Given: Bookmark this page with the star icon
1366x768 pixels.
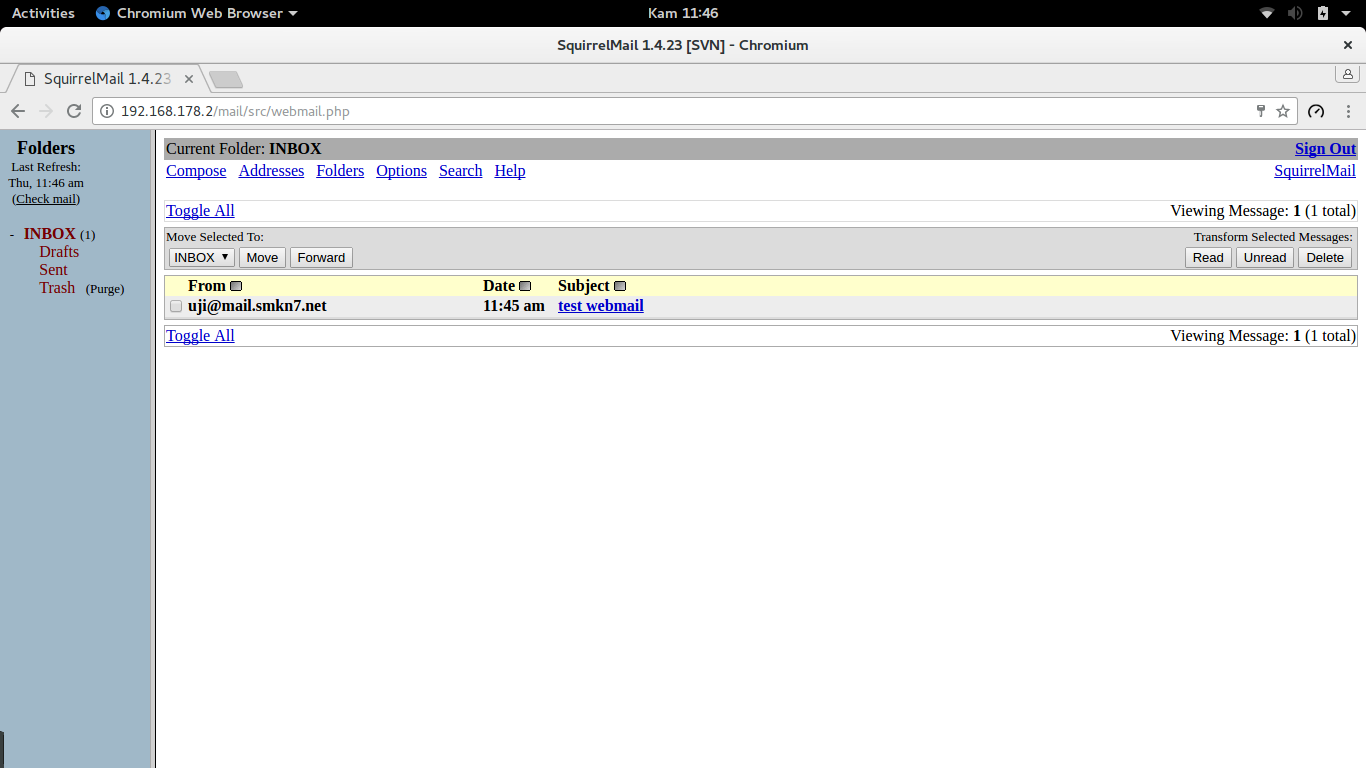Looking at the screenshot, I should tap(1283, 111).
